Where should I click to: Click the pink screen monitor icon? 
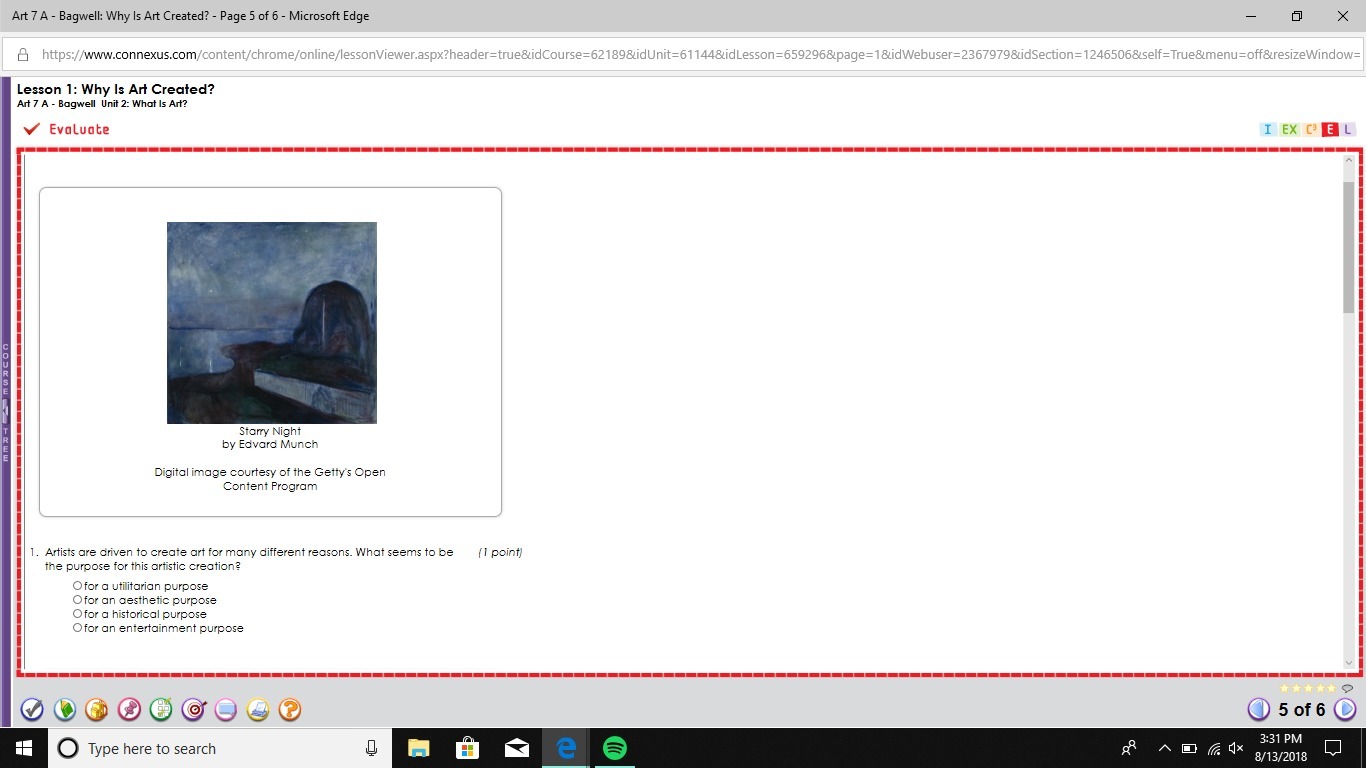pyautogui.click(x=226, y=710)
